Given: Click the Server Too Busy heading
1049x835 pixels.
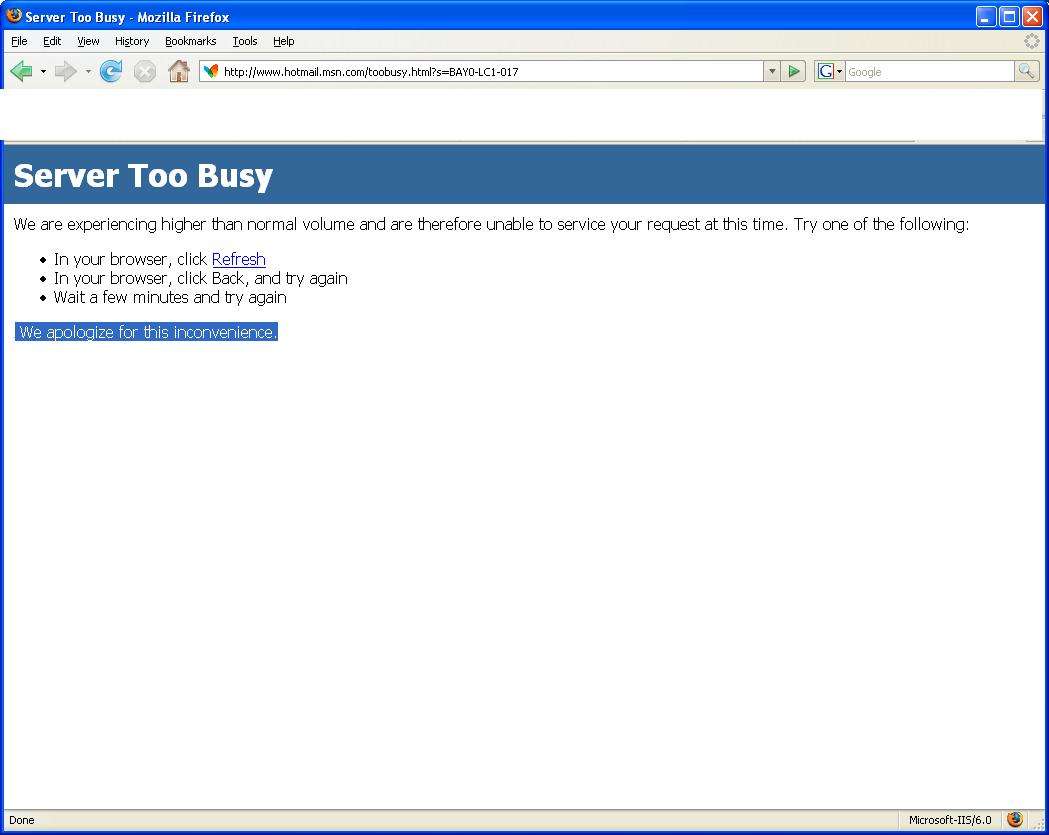Looking at the screenshot, I should (143, 175).
